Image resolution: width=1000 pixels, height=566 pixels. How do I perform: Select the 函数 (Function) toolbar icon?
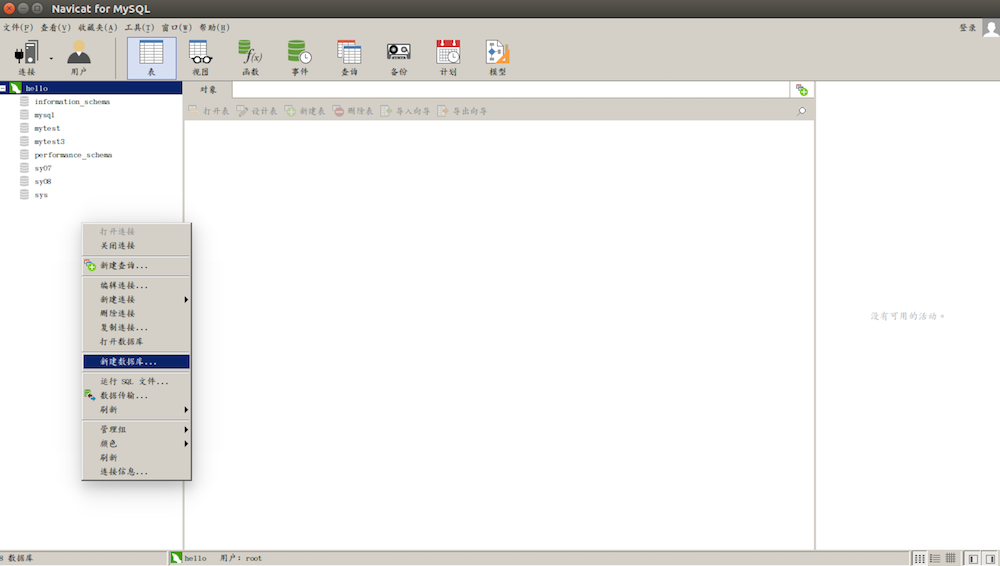[250, 58]
